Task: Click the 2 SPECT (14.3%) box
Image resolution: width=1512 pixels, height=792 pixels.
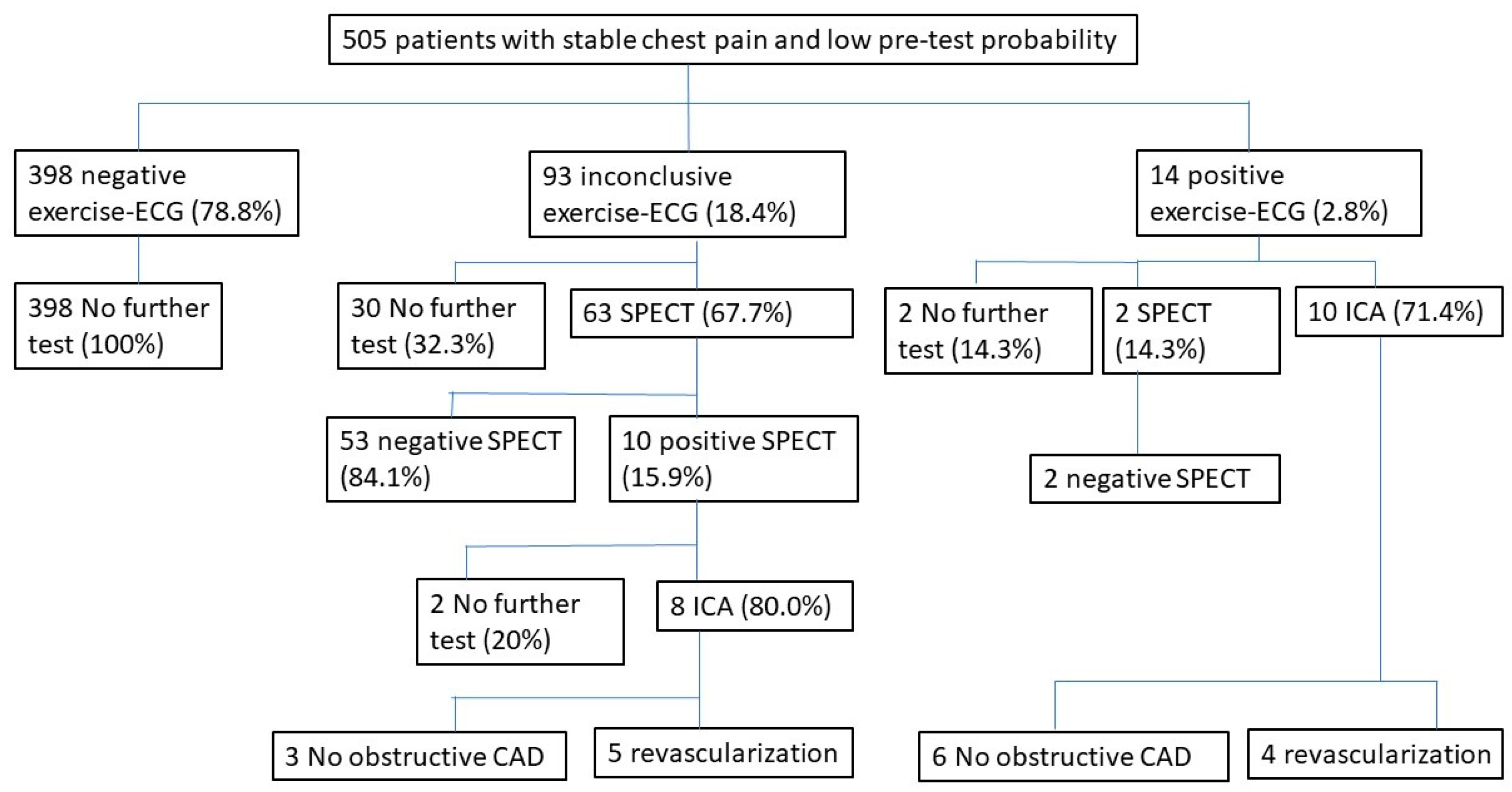Action: pyautogui.click(x=1191, y=331)
